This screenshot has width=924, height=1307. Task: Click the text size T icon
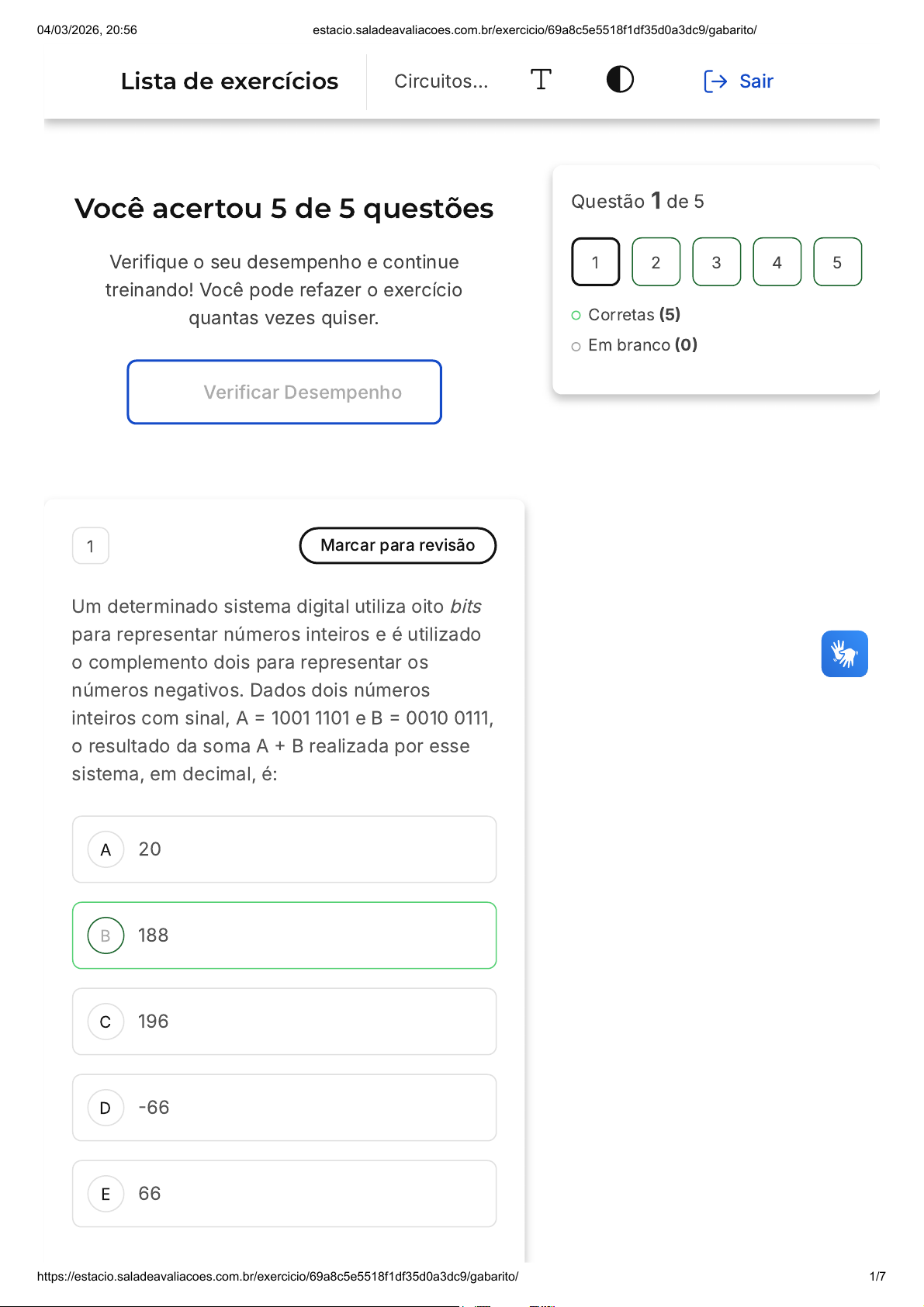click(541, 80)
